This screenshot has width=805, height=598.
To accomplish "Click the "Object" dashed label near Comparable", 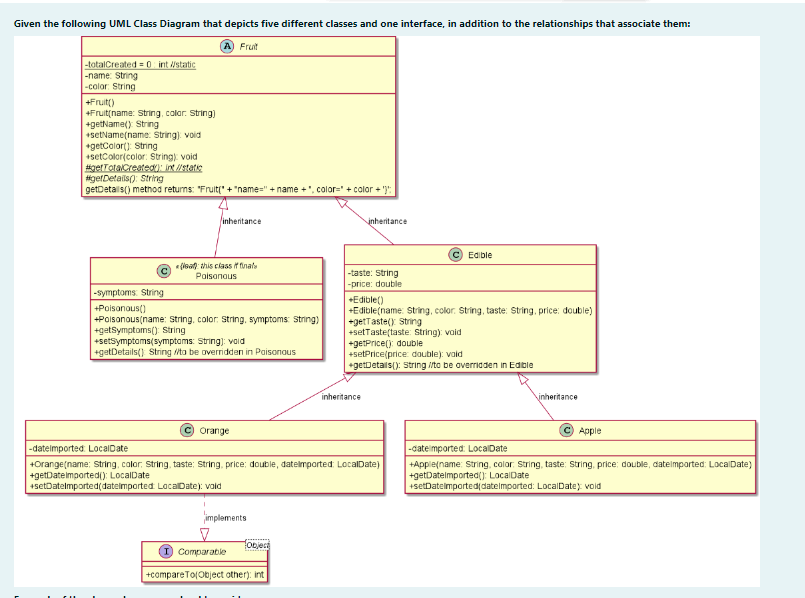I will point(255,543).
